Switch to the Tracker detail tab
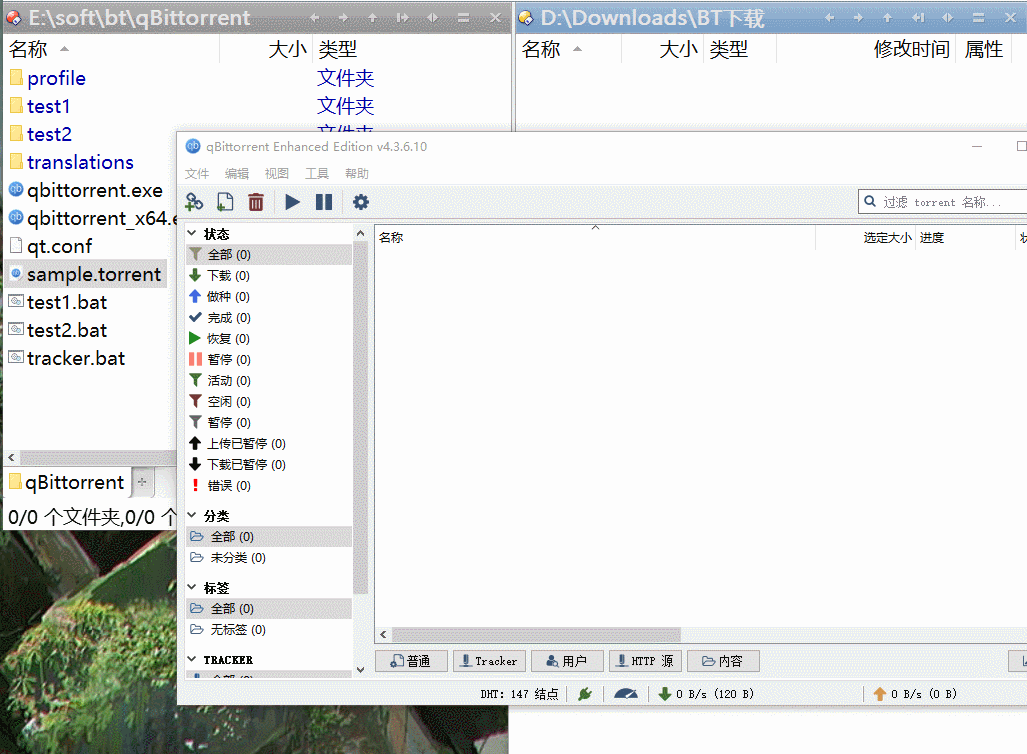 coord(489,661)
